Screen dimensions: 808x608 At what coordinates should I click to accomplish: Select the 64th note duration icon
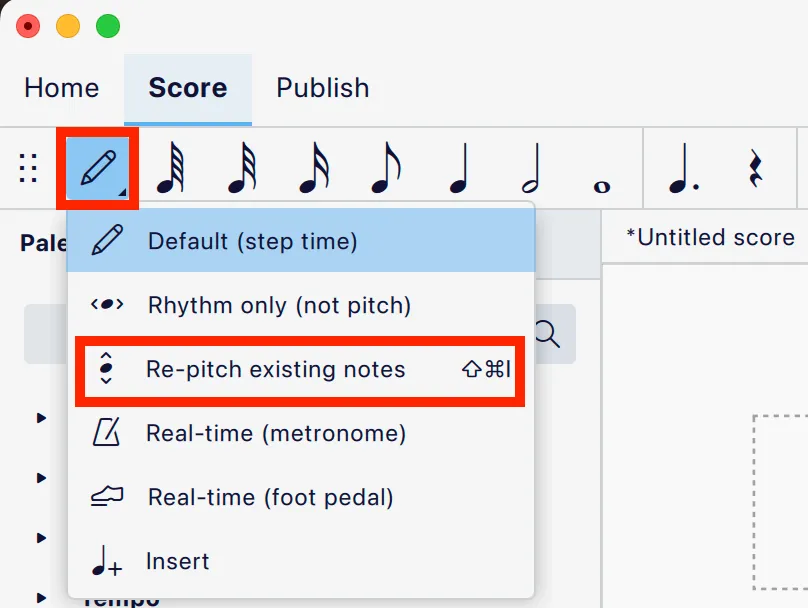click(168, 168)
